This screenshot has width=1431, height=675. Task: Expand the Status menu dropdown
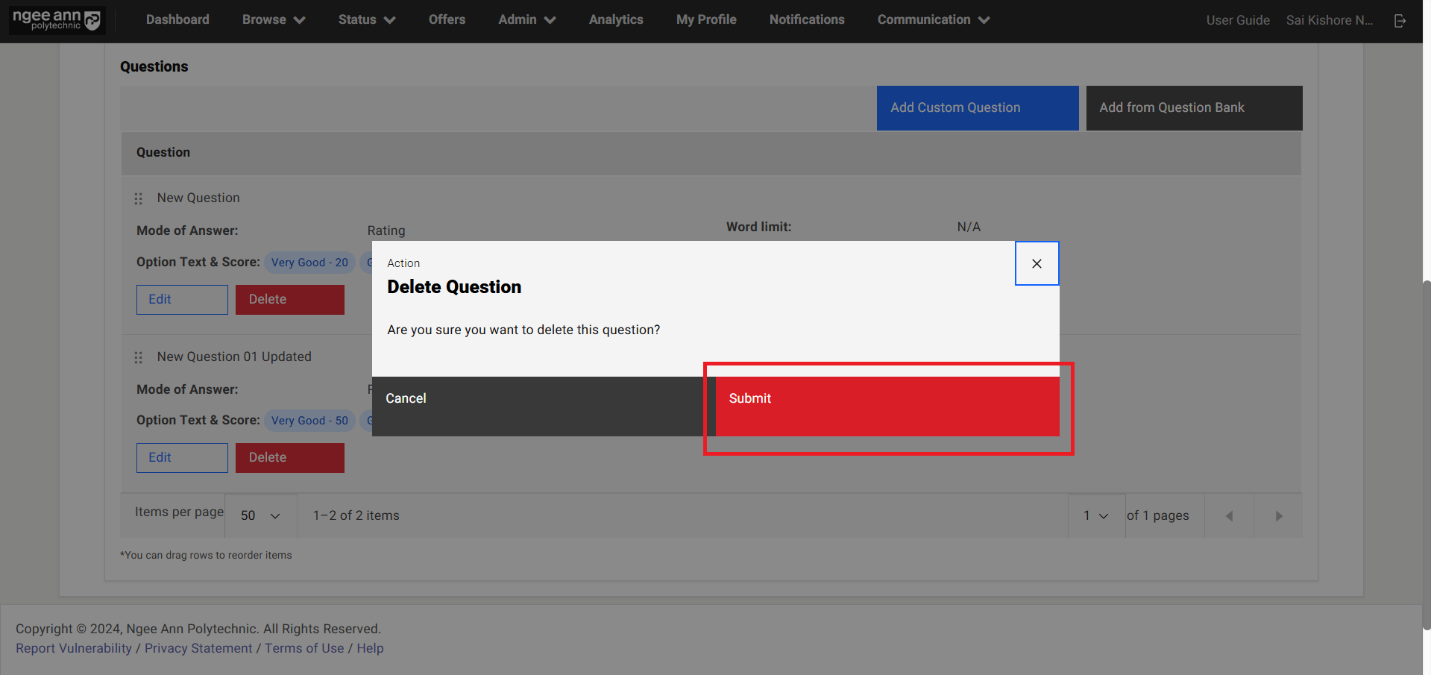point(366,20)
